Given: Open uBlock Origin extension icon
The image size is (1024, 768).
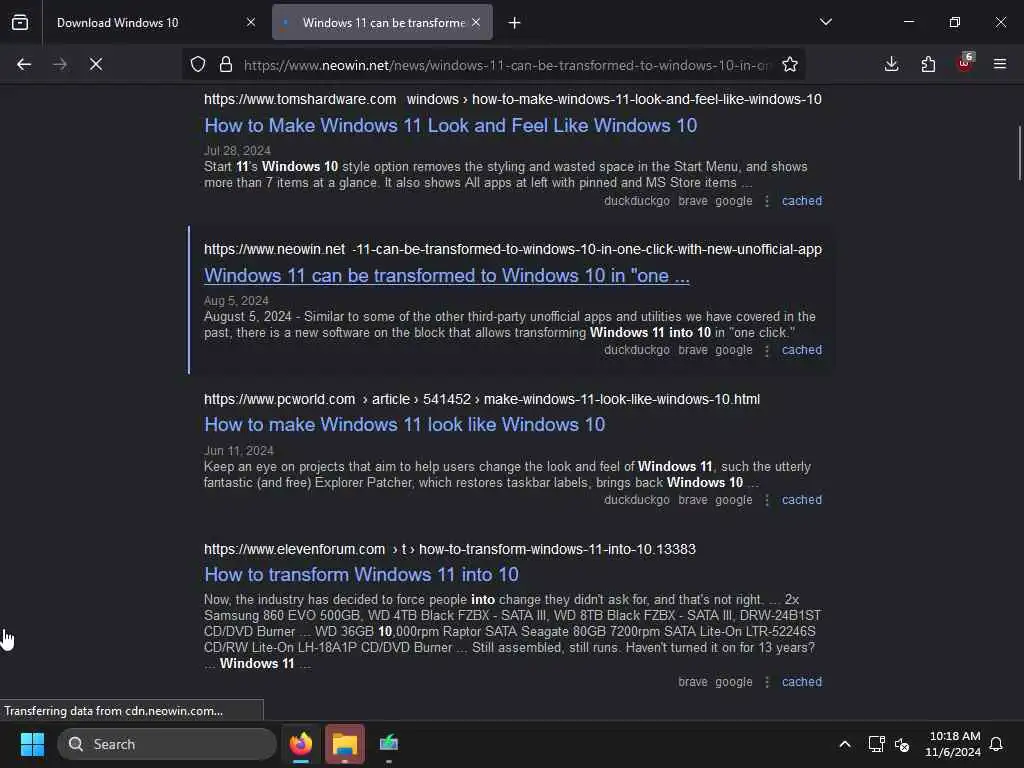Looking at the screenshot, I should click(x=965, y=63).
